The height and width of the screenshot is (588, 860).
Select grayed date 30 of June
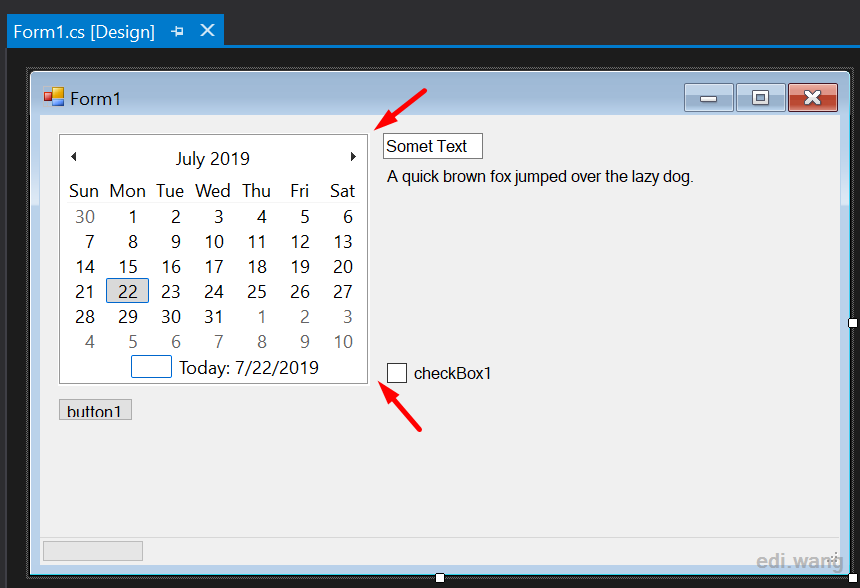(x=85, y=217)
